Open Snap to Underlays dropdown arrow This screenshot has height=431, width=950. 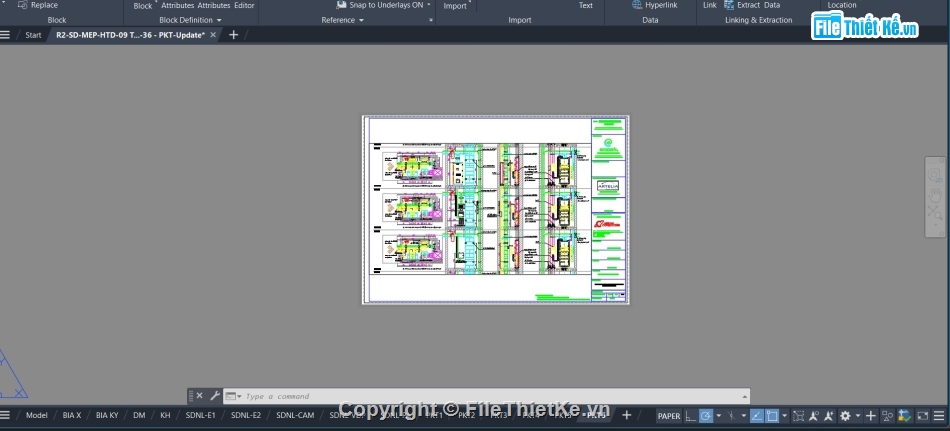429,5
